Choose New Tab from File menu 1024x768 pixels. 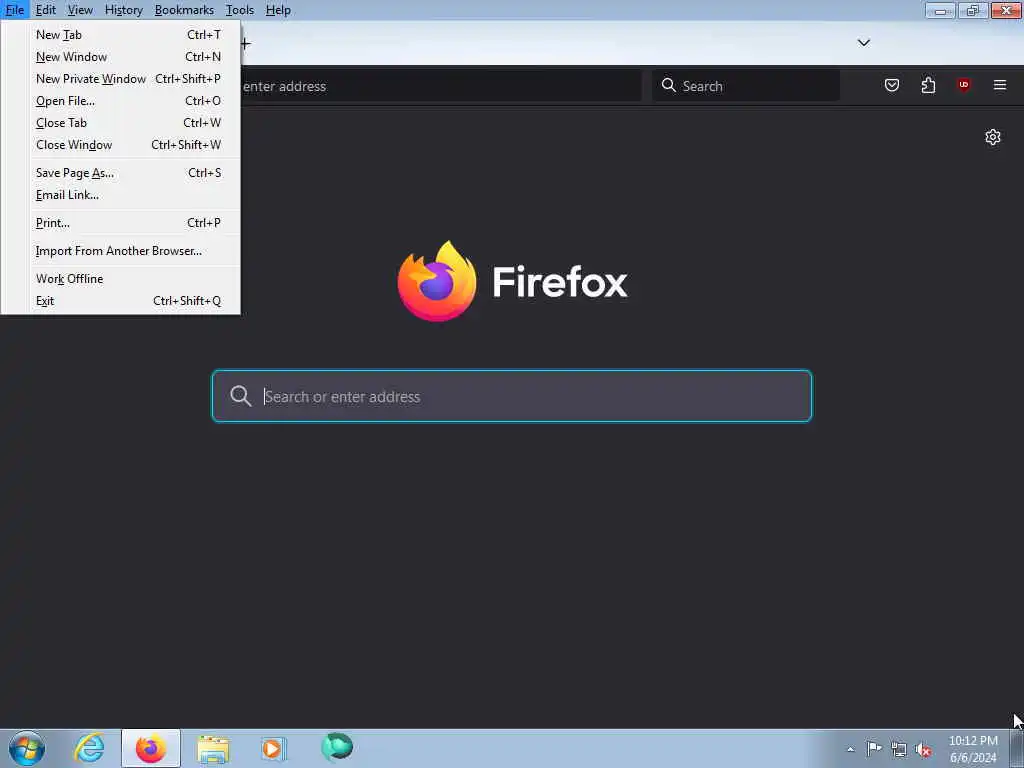pyautogui.click(x=121, y=35)
